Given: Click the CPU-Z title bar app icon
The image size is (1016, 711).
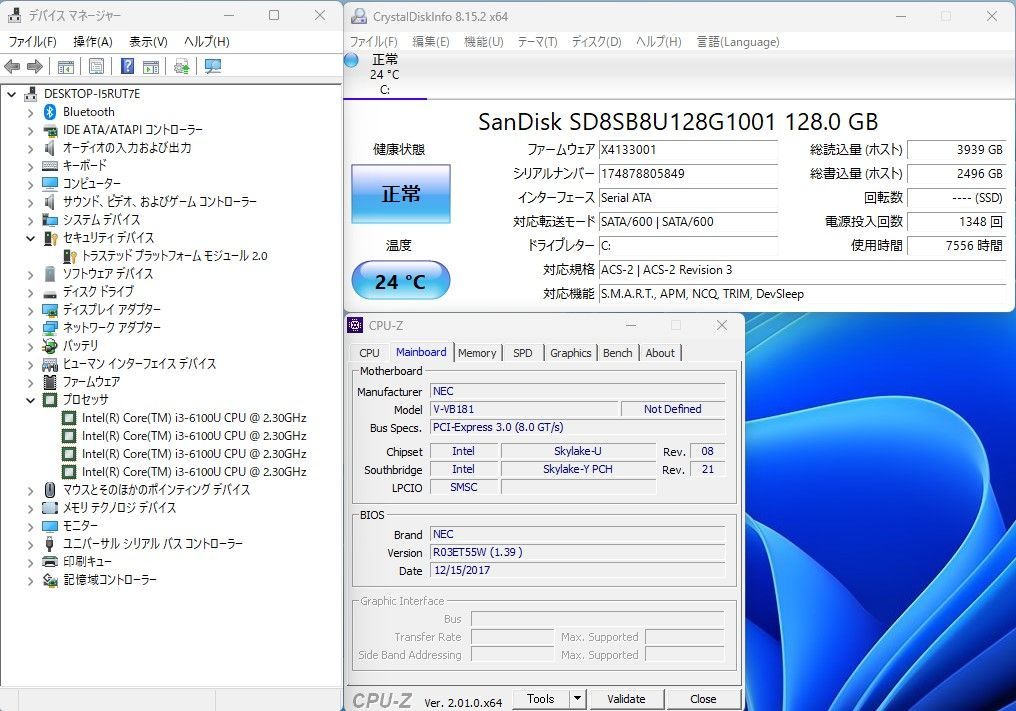Looking at the screenshot, I should (x=355, y=325).
